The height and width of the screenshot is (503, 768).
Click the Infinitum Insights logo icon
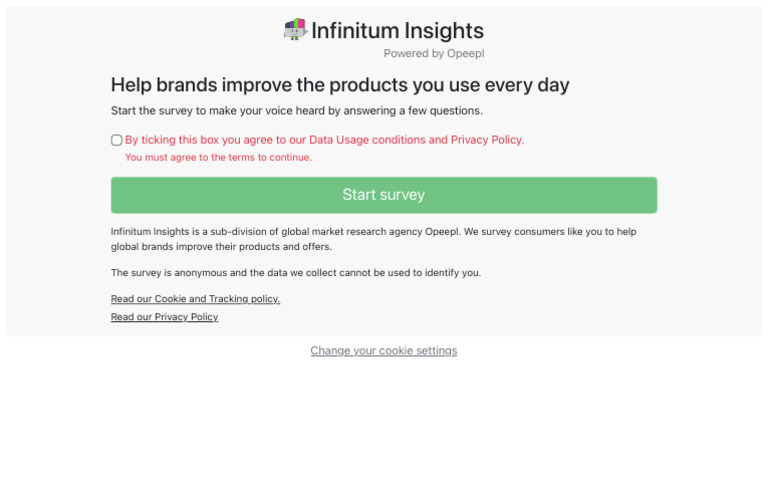[x=295, y=30]
